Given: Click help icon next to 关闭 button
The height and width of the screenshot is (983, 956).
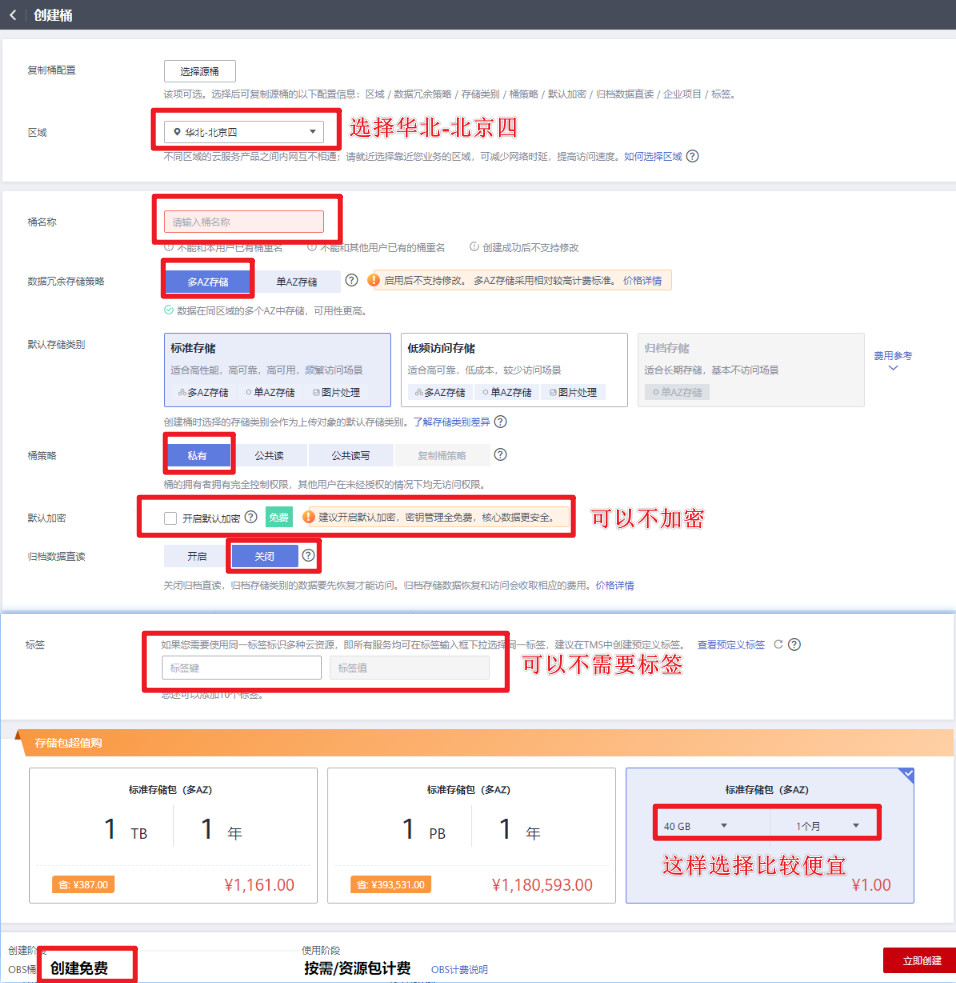Looking at the screenshot, I should [308, 555].
